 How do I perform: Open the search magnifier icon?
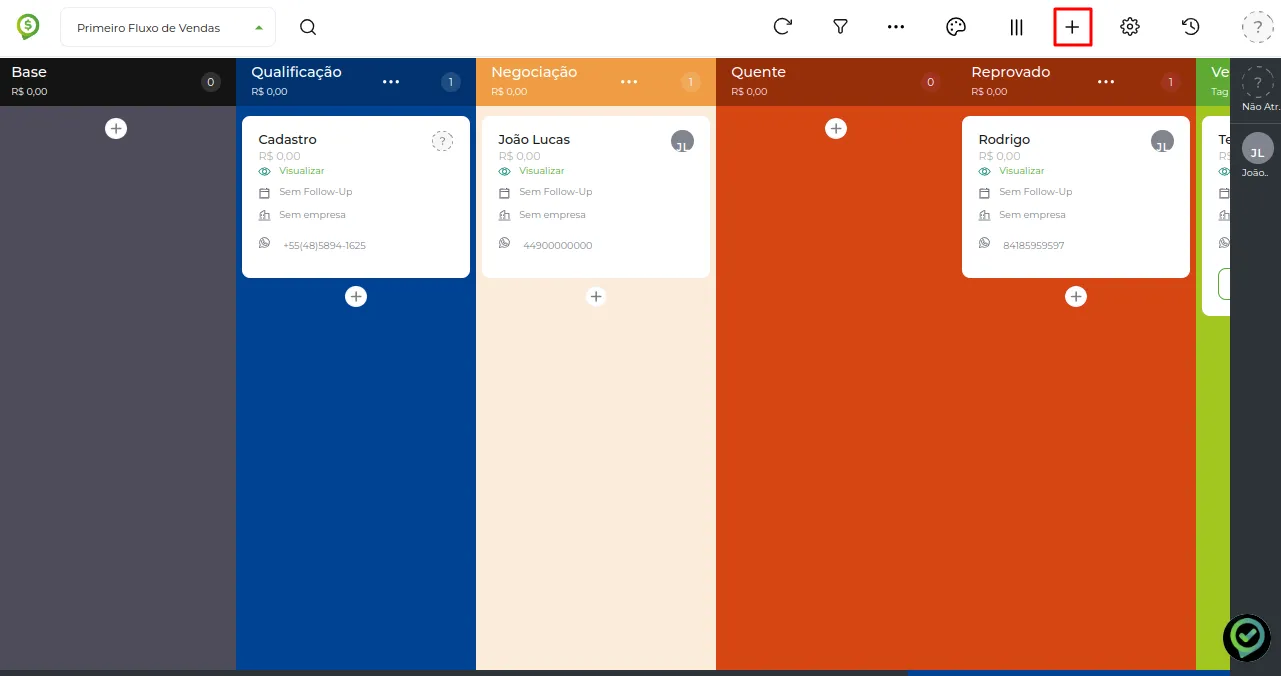pos(308,28)
